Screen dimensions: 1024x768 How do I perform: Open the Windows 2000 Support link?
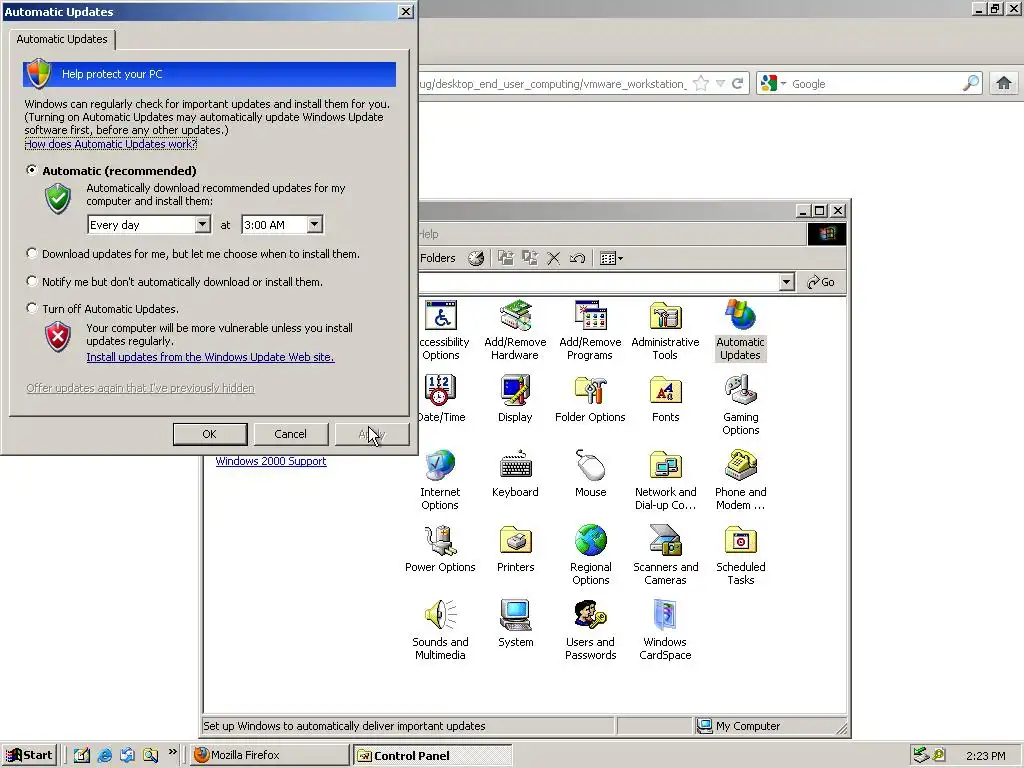[x=271, y=461]
